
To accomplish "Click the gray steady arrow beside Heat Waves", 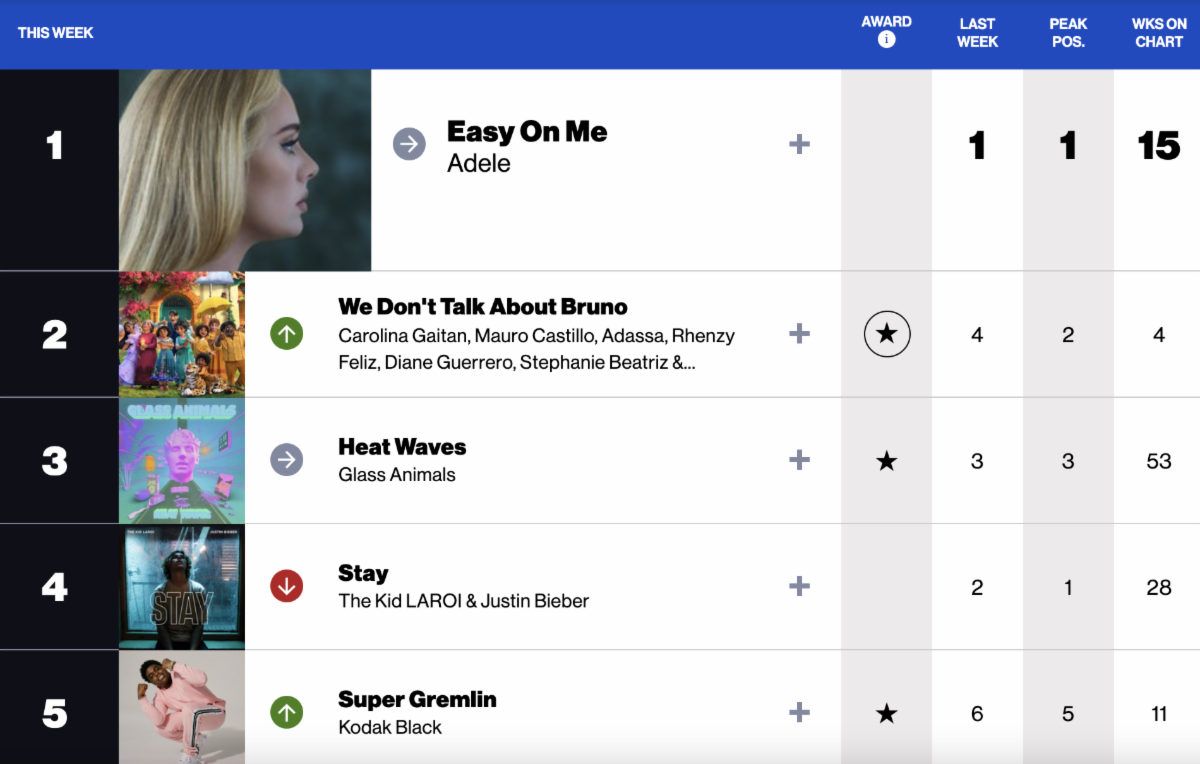I will pos(287,460).
